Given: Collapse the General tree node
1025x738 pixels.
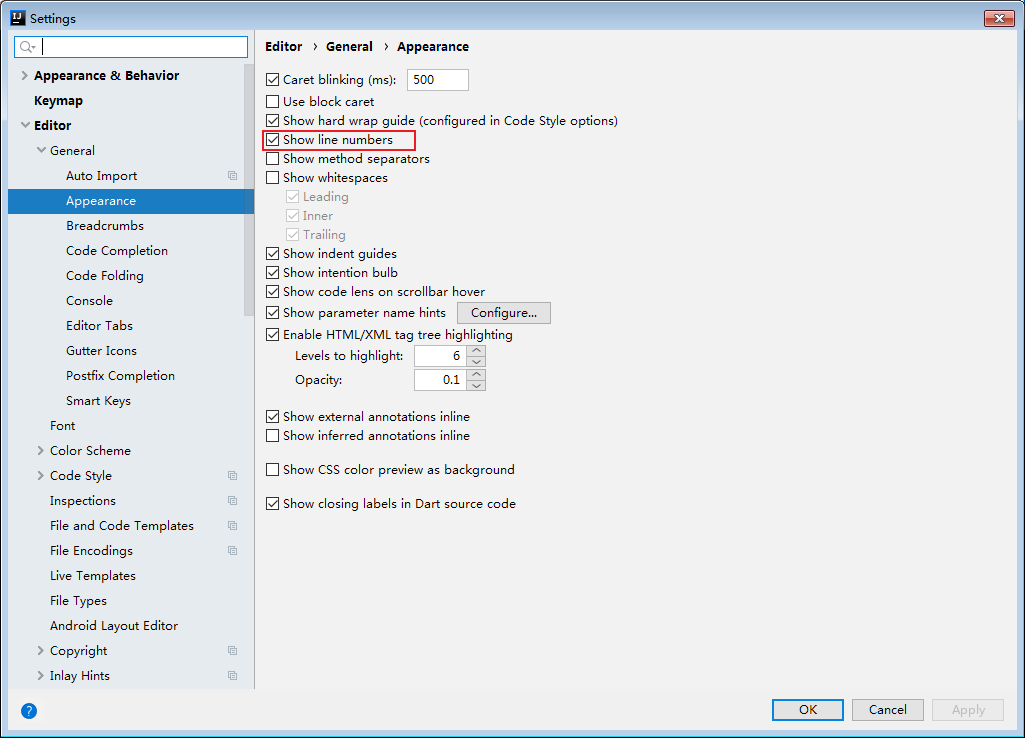Looking at the screenshot, I should [x=41, y=150].
